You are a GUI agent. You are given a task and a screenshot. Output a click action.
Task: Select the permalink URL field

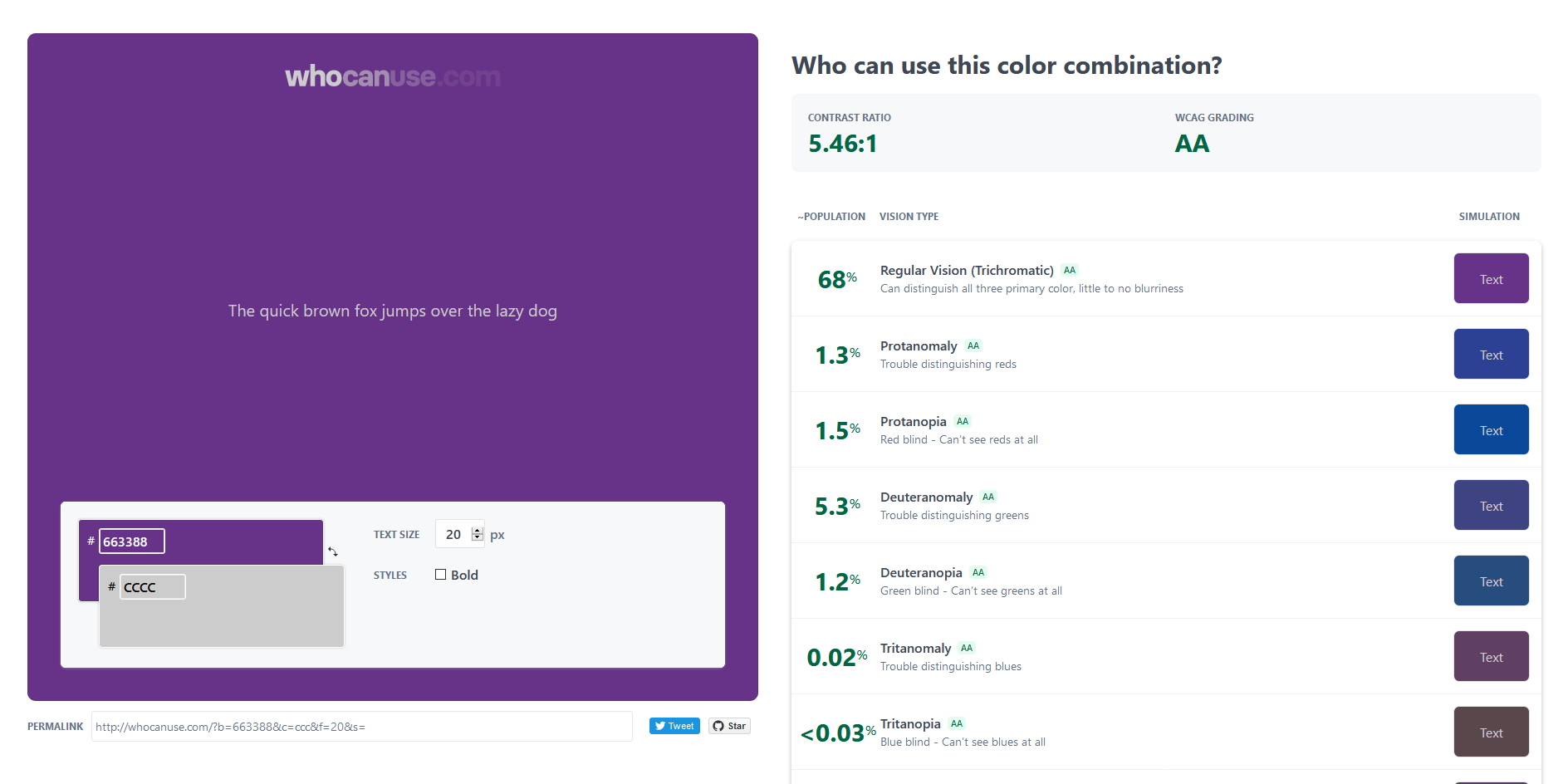point(361,727)
